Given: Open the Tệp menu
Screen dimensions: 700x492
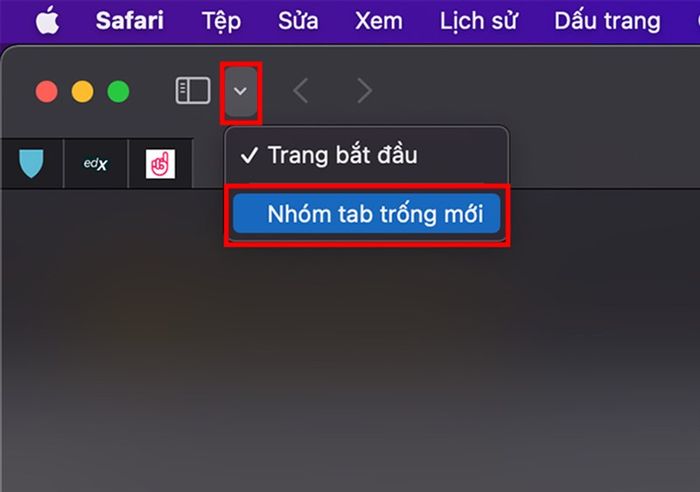Looking at the screenshot, I should (x=221, y=21).
